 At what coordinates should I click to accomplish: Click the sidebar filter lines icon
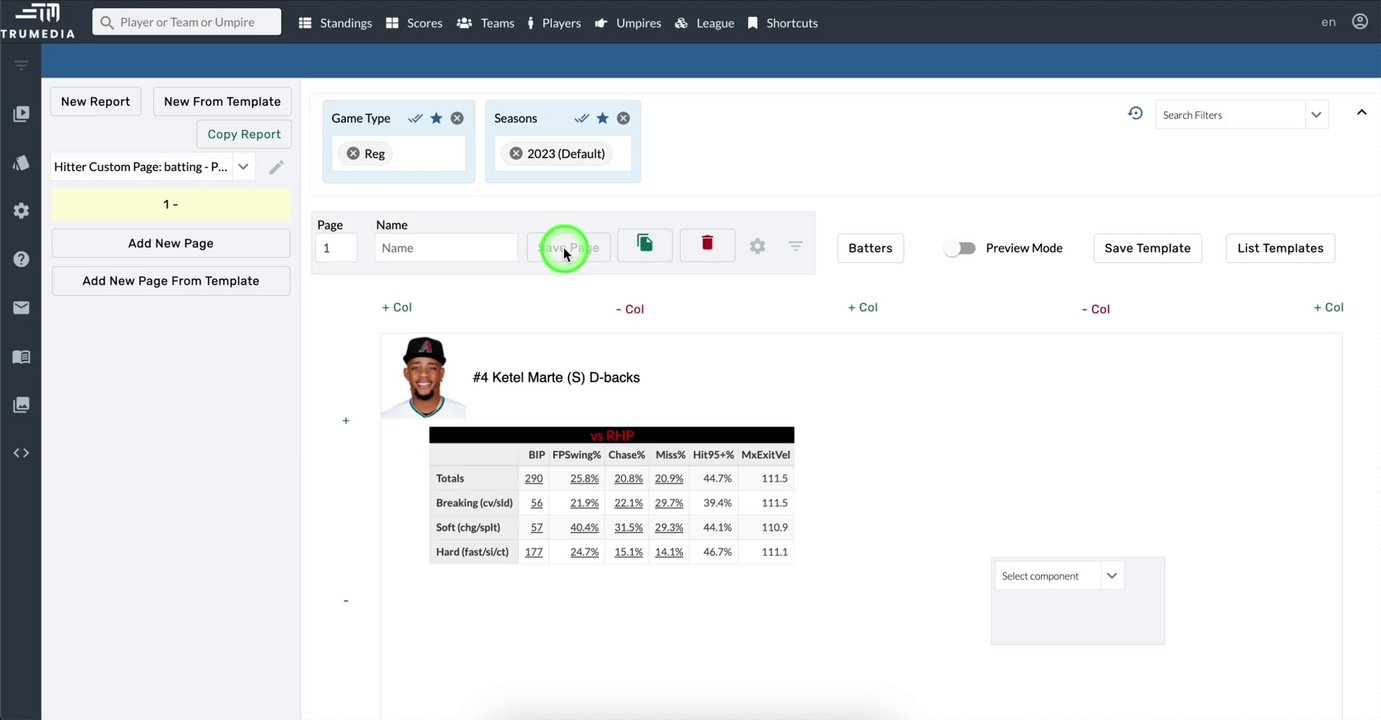(x=21, y=65)
